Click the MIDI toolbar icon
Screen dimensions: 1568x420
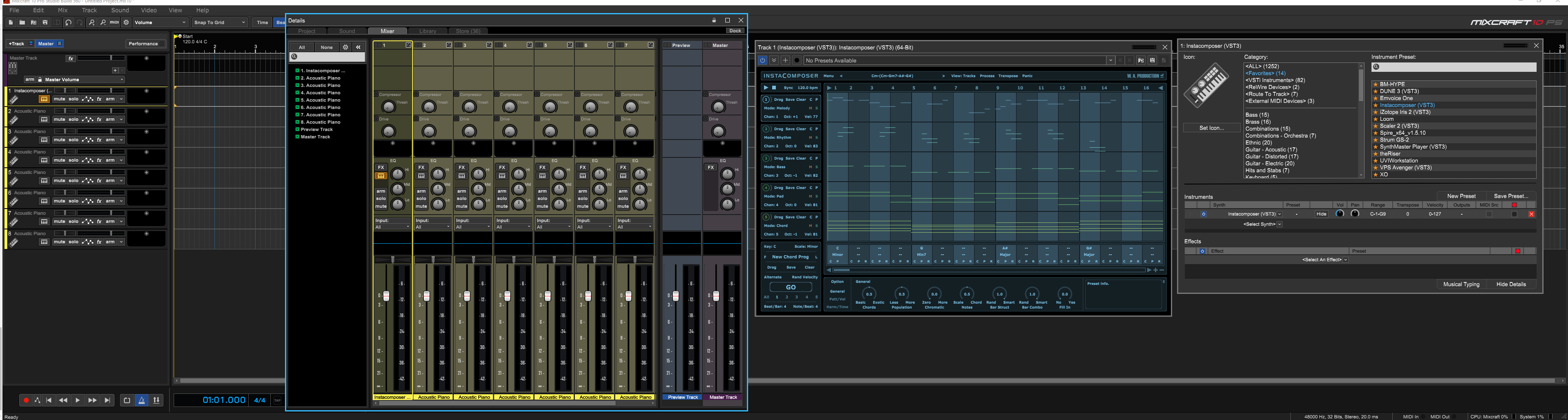tap(115, 22)
